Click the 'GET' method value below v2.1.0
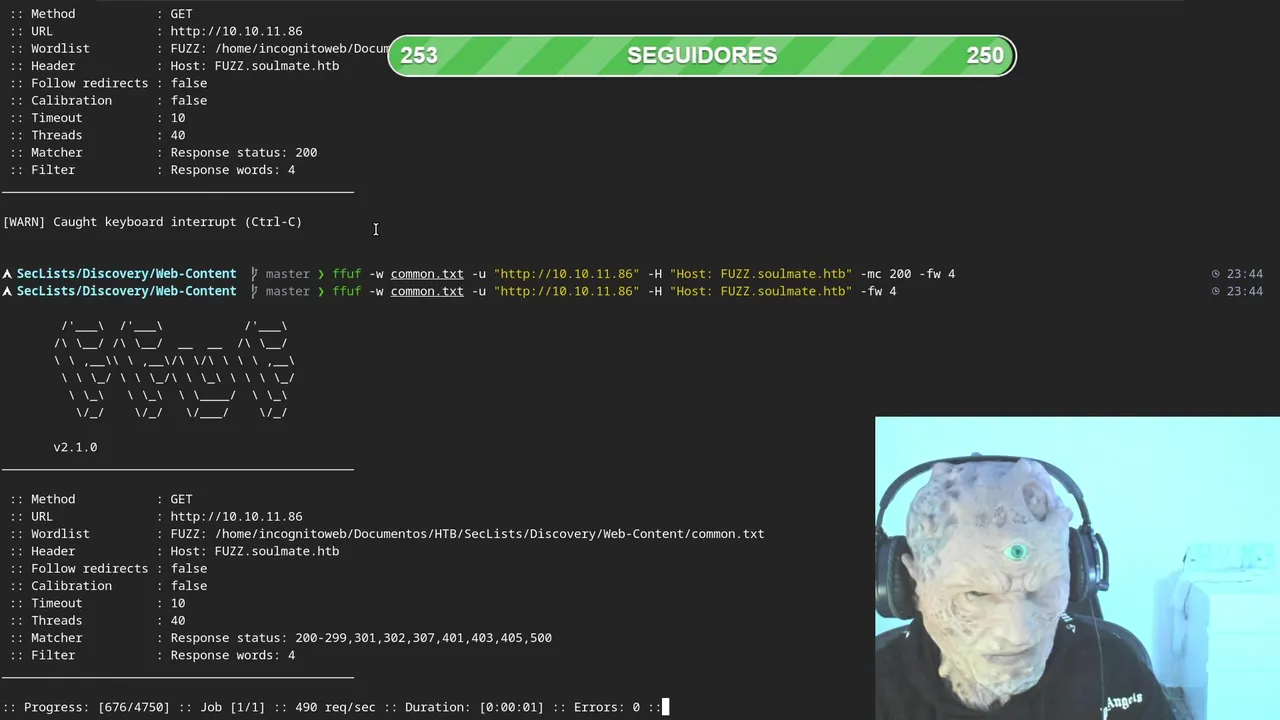 coord(181,499)
